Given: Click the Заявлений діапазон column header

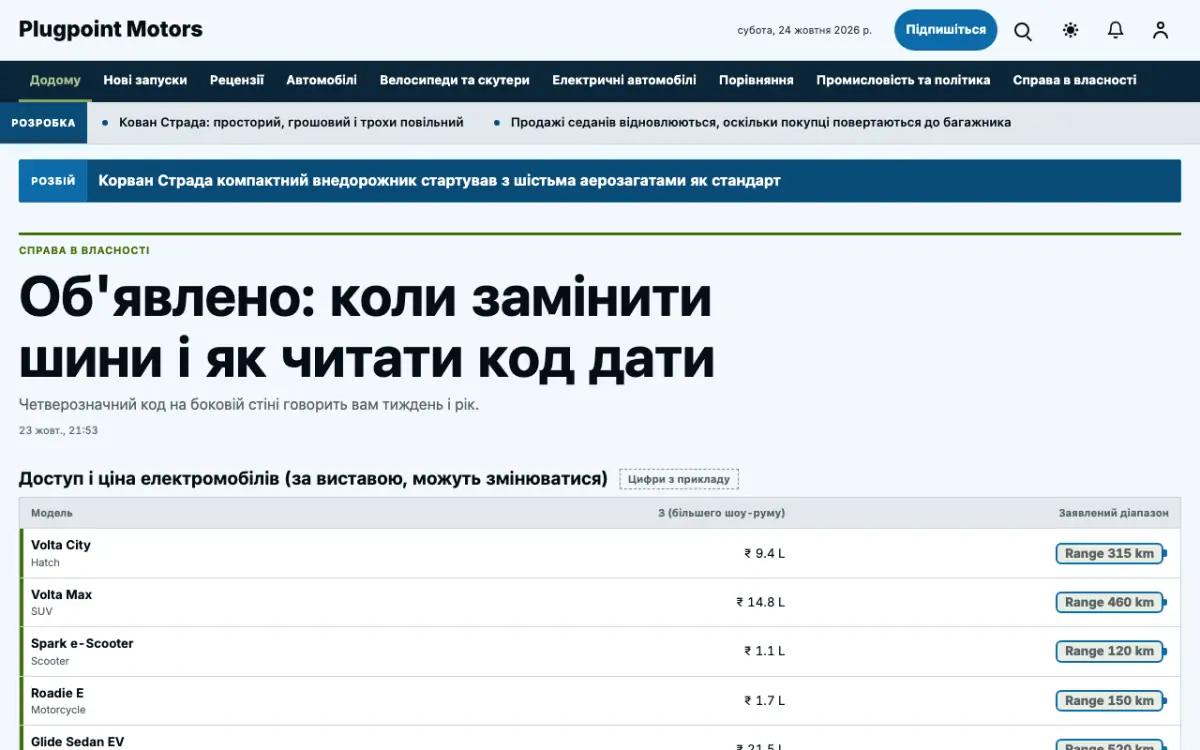Looking at the screenshot, I should 1113,513.
